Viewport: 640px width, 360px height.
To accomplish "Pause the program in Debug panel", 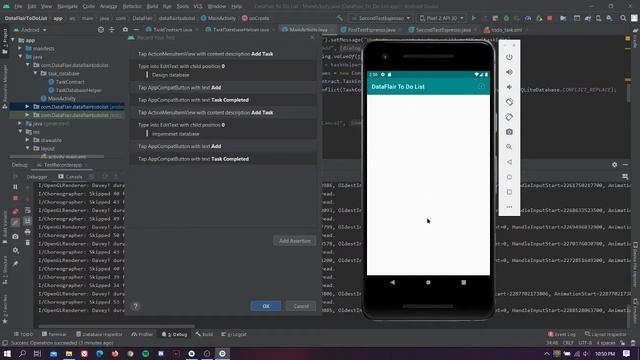I will (15, 187).
